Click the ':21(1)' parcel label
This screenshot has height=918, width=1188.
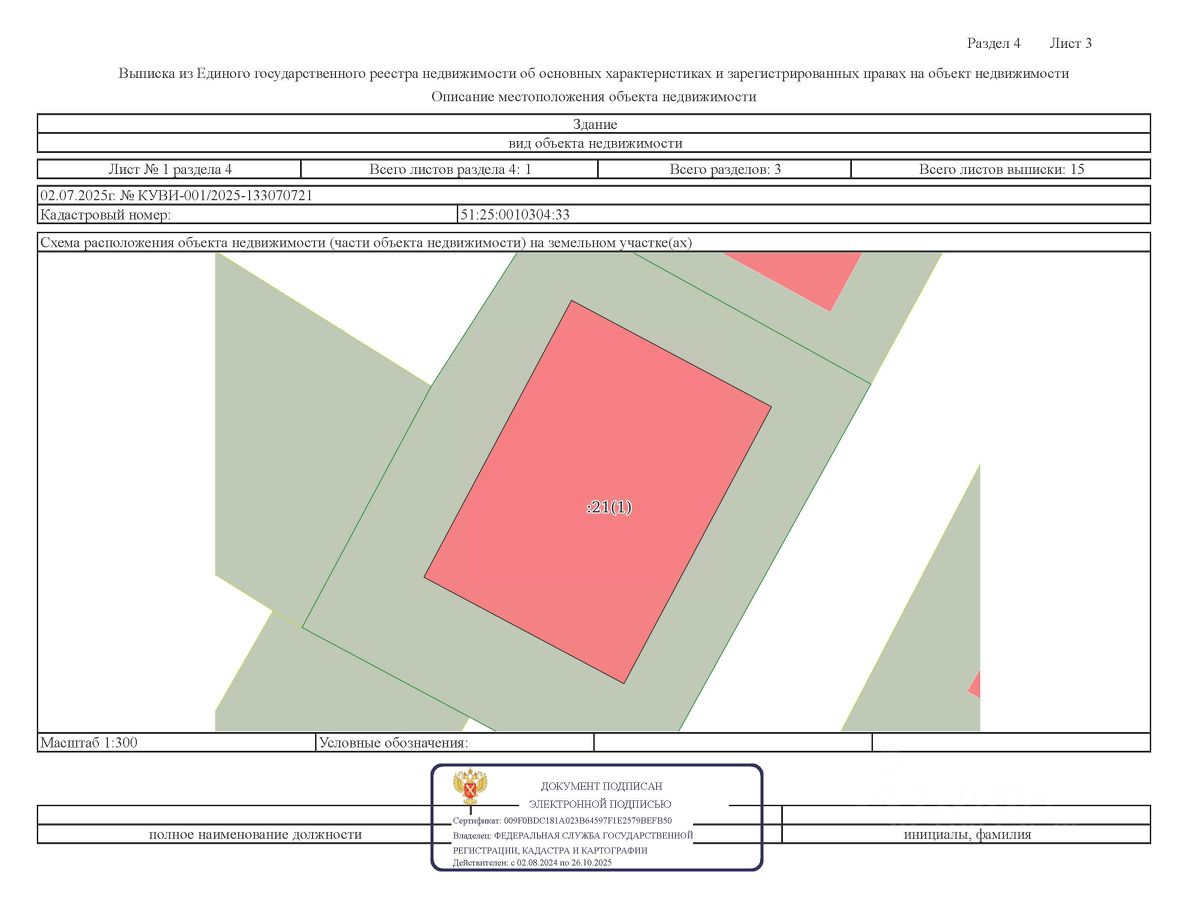point(609,507)
